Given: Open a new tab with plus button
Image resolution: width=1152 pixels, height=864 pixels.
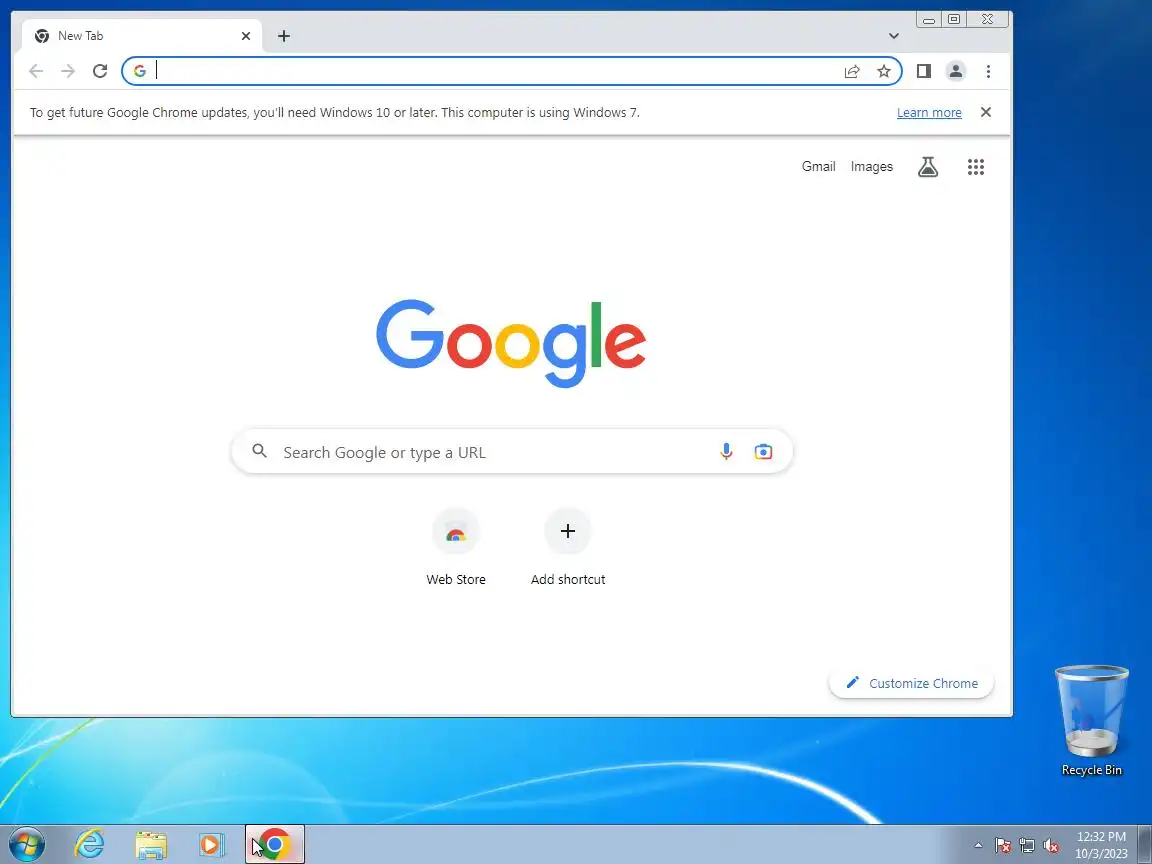Looking at the screenshot, I should pyautogui.click(x=284, y=36).
